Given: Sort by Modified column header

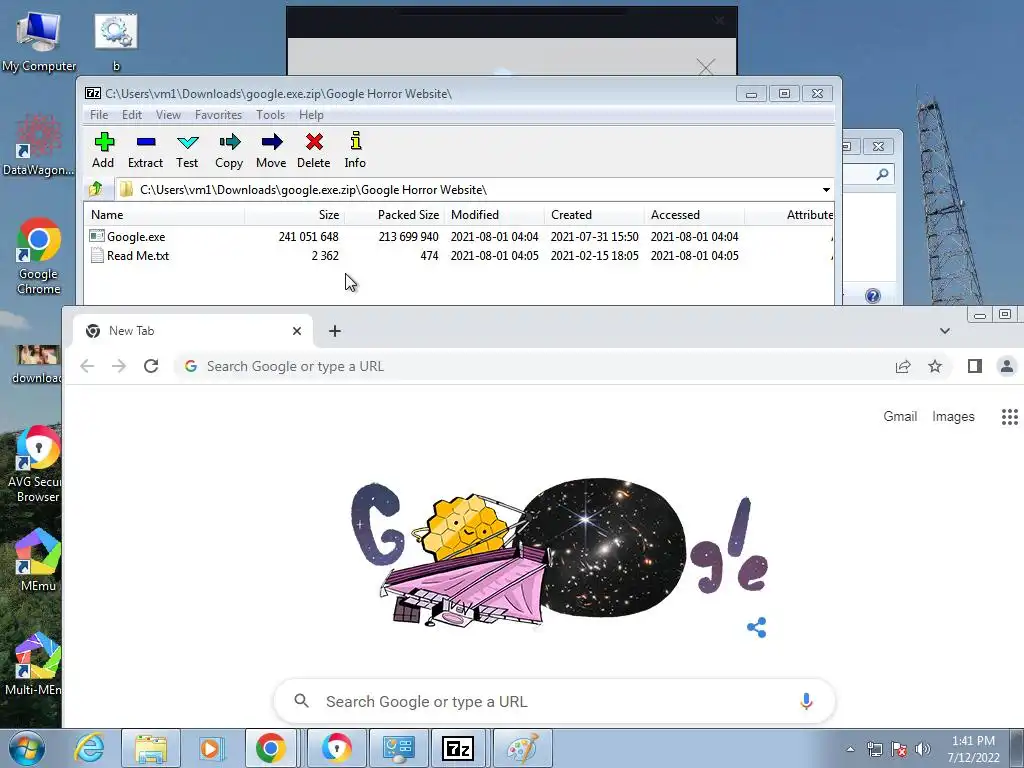Looking at the screenshot, I should tap(494, 215).
